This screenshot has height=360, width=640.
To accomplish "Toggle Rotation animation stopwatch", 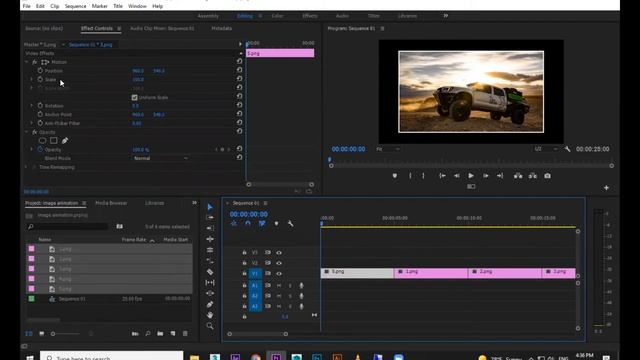I will click(x=40, y=105).
